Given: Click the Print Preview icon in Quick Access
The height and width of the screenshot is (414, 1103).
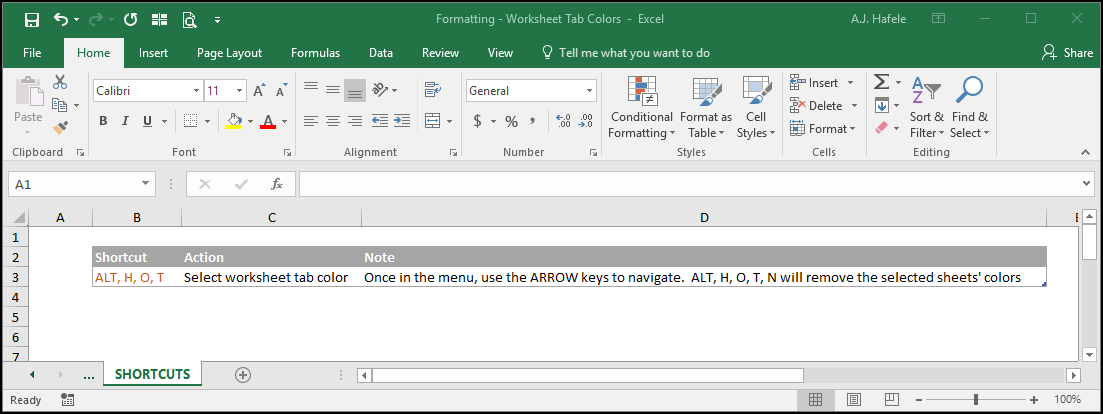Looking at the screenshot, I should (x=189, y=20).
